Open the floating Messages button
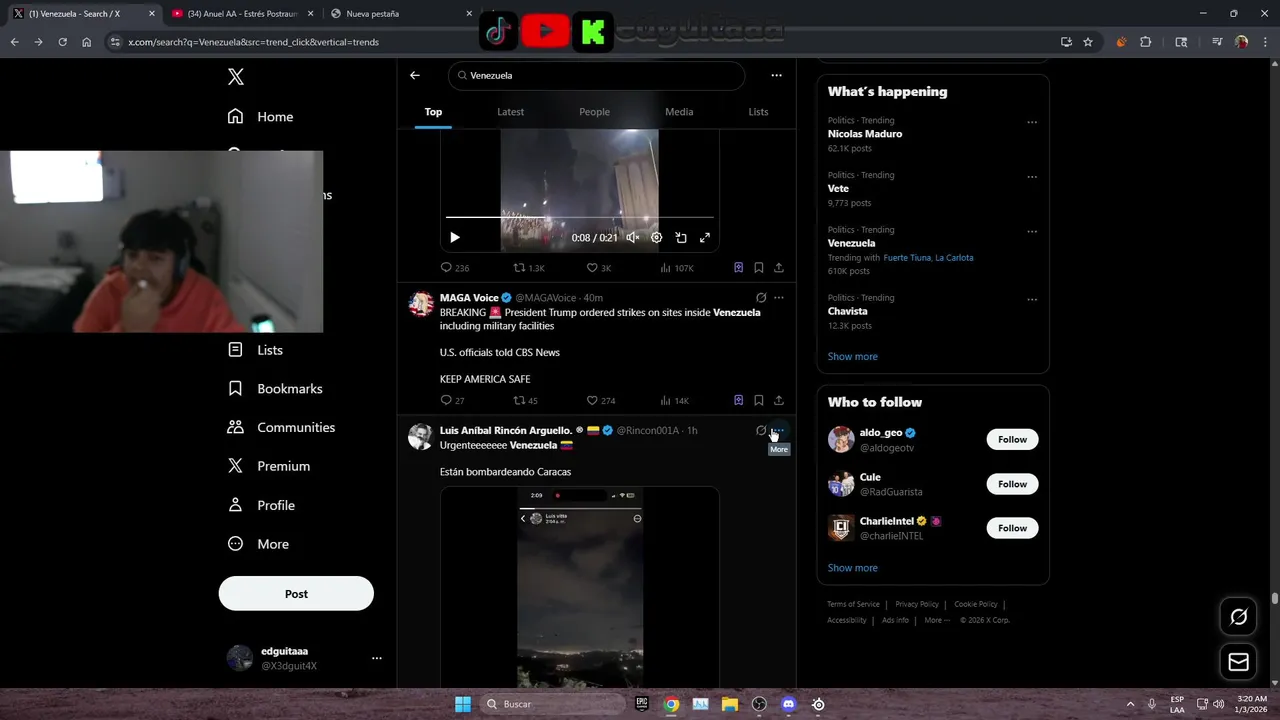 pyautogui.click(x=1238, y=661)
